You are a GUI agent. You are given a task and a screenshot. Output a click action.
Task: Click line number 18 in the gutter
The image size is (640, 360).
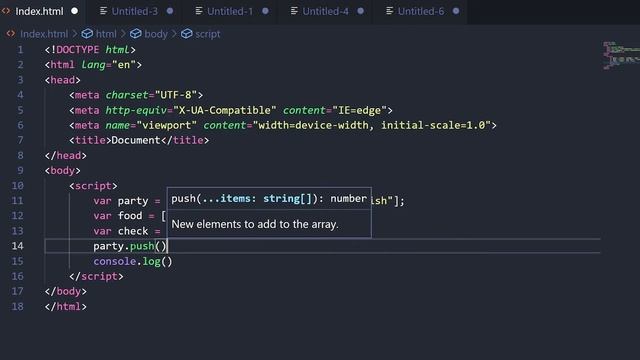18,307
